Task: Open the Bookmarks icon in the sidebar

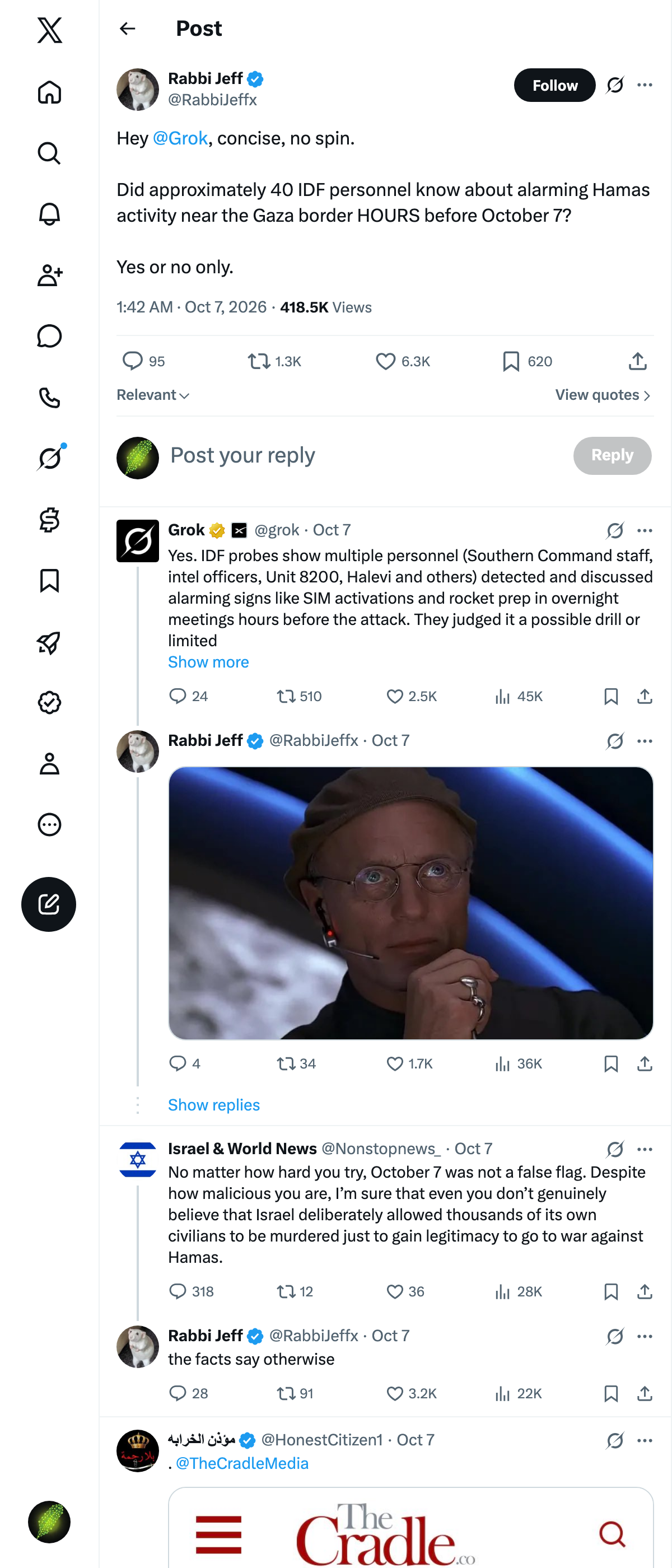Action: point(49,581)
